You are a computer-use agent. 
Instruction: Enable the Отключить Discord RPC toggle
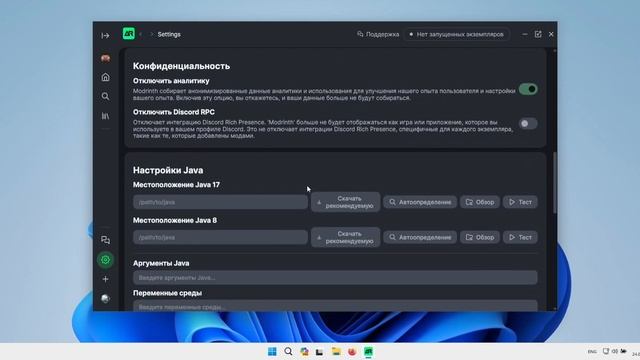tap(528, 123)
